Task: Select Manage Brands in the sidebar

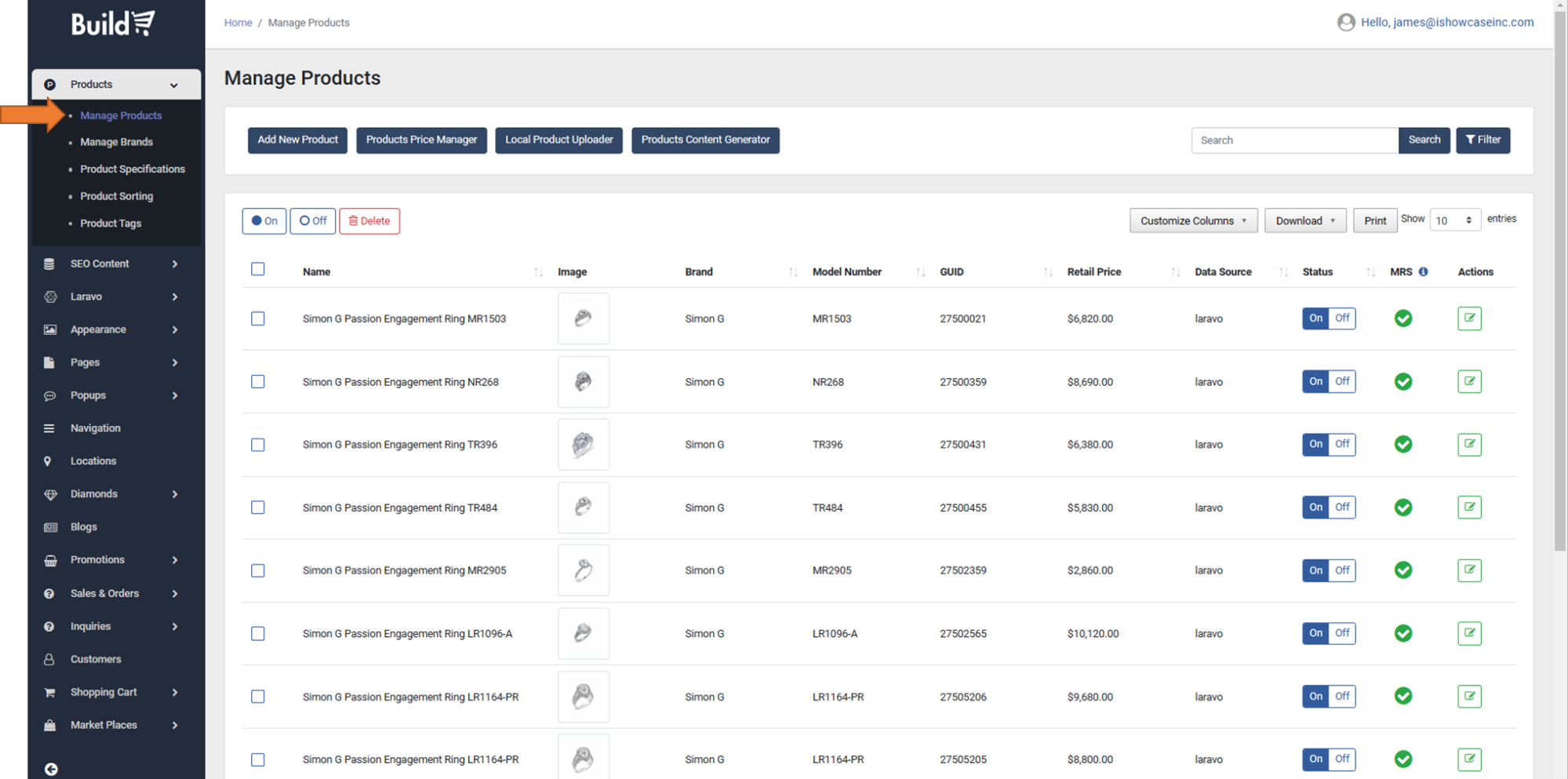Action: tap(116, 142)
